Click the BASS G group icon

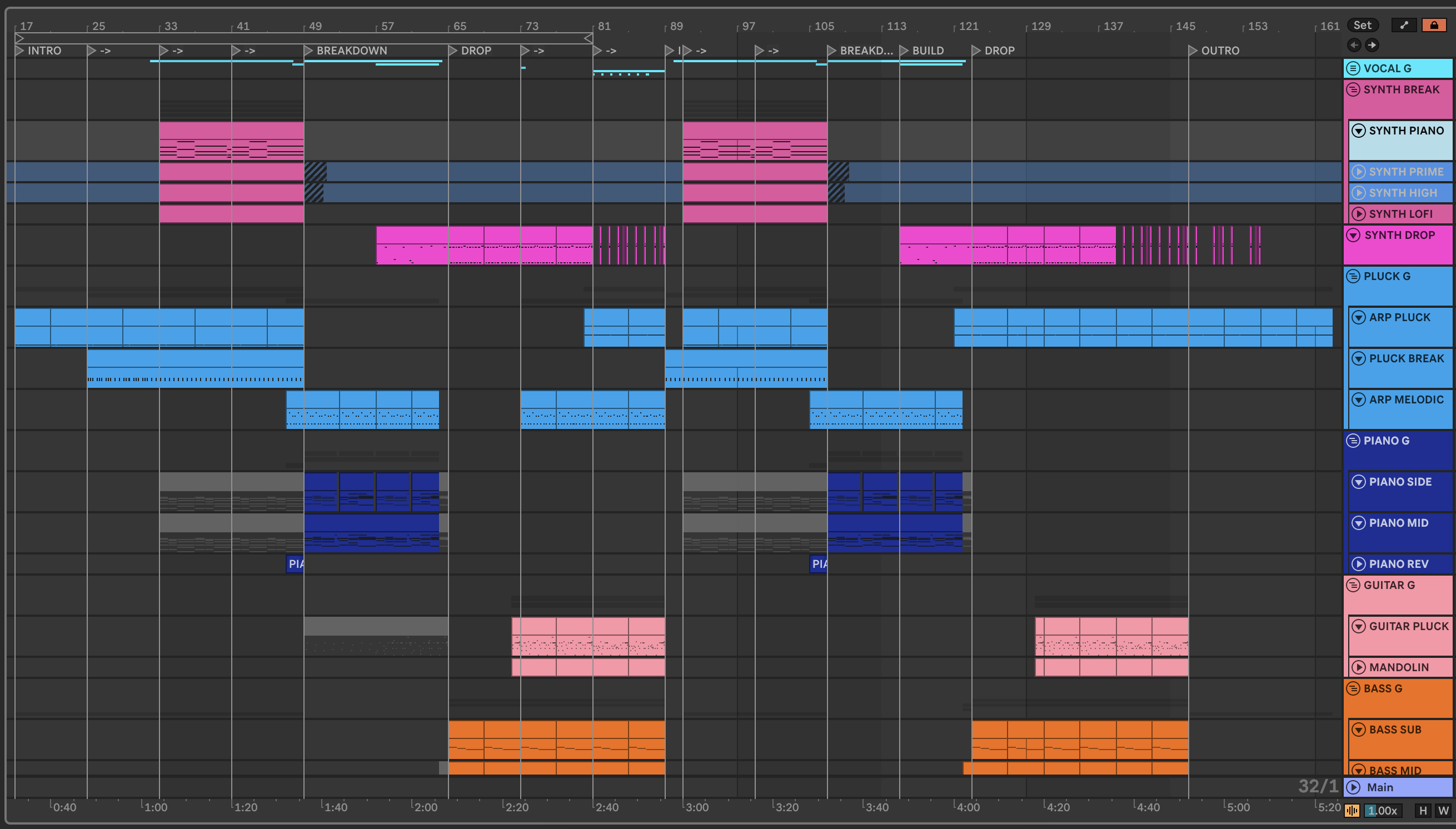click(1354, 688)
